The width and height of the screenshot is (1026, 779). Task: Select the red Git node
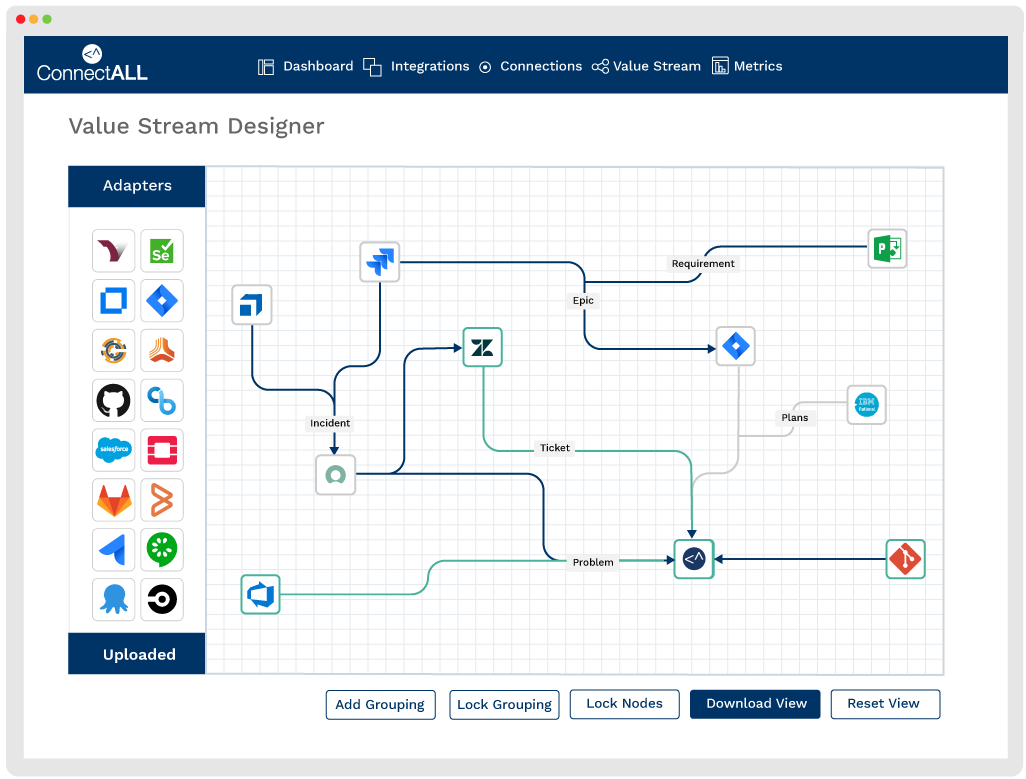(906, 559)
